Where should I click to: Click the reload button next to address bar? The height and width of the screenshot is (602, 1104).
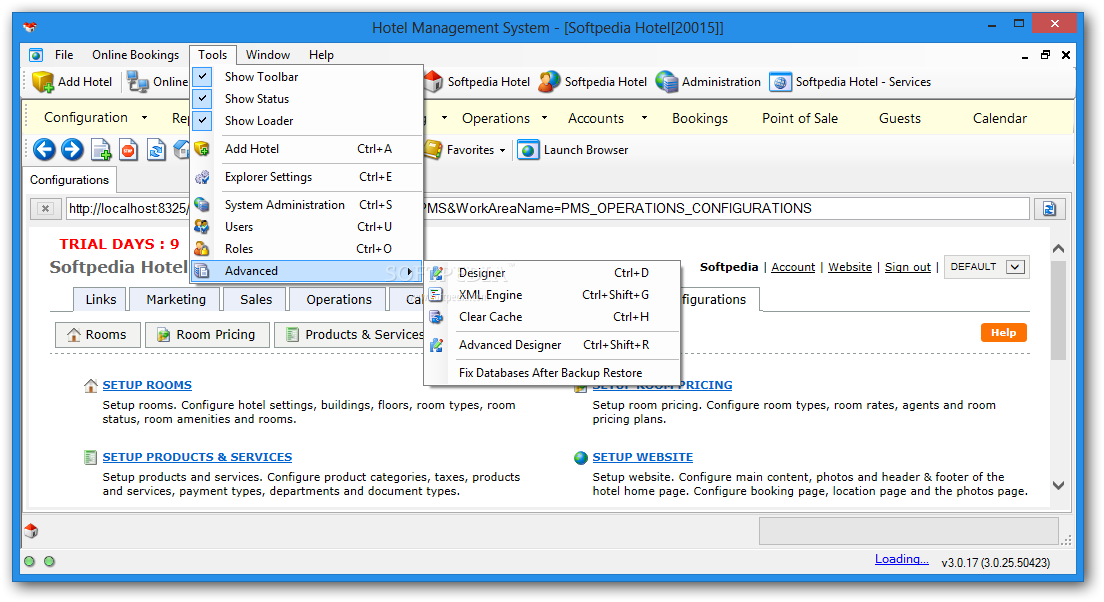[1049, 208]
